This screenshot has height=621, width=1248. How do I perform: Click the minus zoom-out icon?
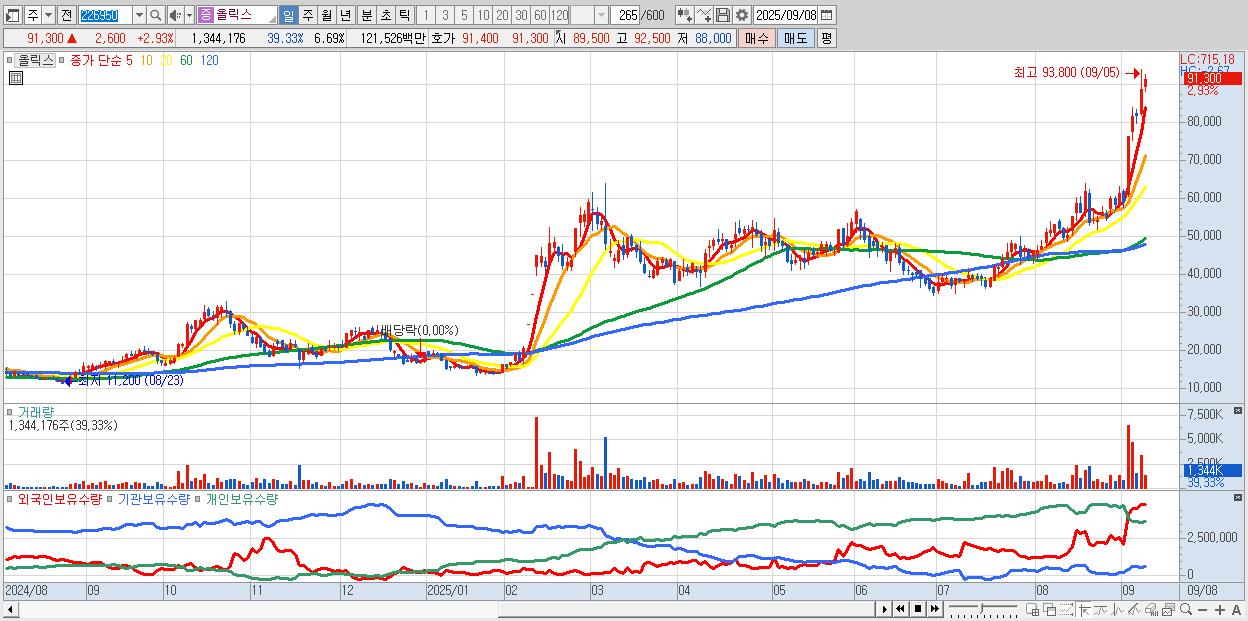(x=1202, y=609)
